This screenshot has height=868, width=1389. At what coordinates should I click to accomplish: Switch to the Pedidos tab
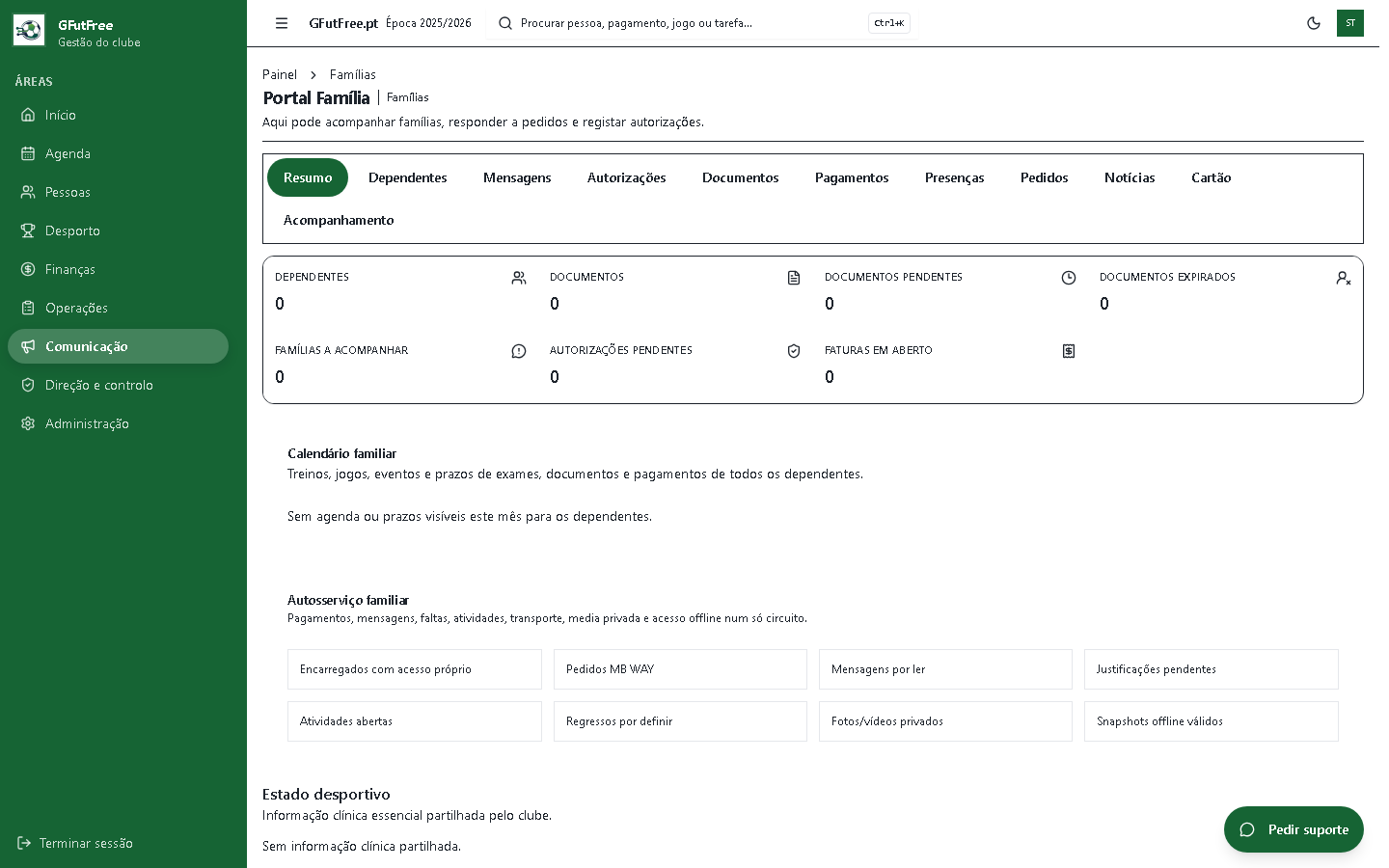[x=1045, y=177]
